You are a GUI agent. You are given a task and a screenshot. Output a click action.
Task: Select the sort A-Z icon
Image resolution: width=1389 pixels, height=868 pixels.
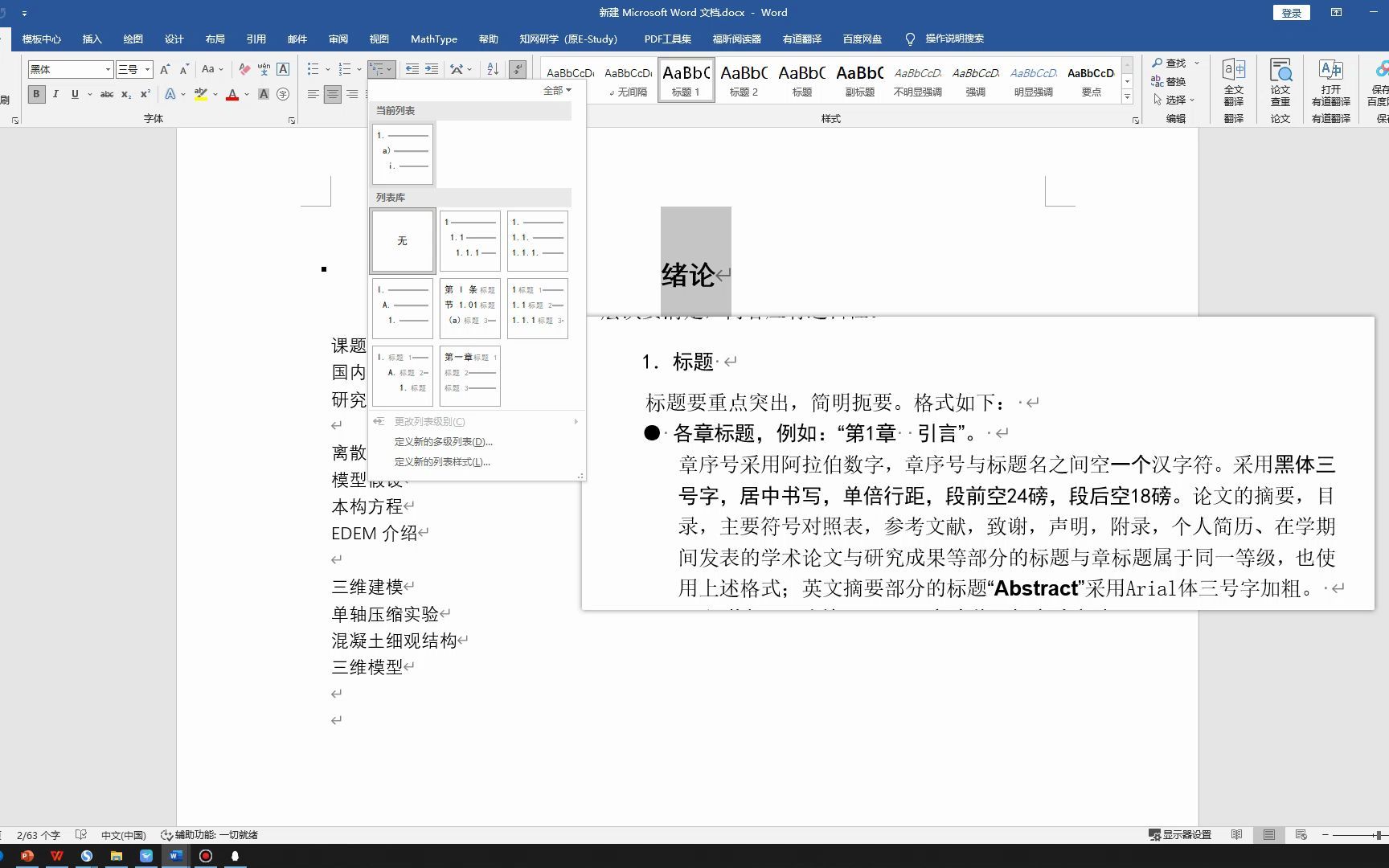(x=492, y=69)
